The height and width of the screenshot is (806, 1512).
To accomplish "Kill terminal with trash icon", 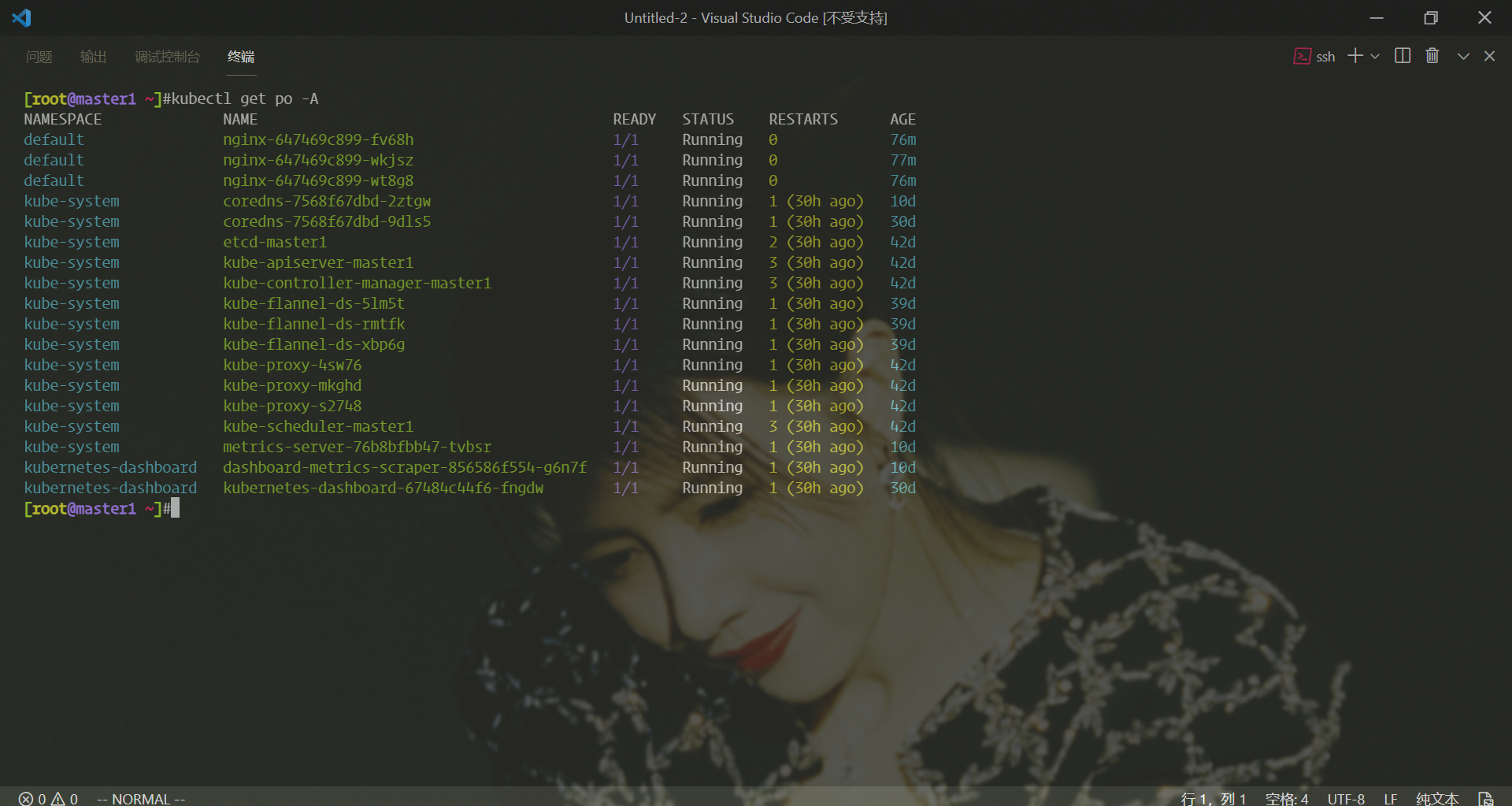I will 1432,56.
